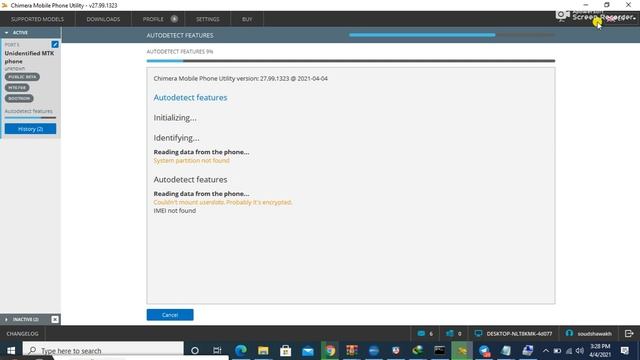
Task: Click the 'IMEI not found' log line
Action: [175, 211]
